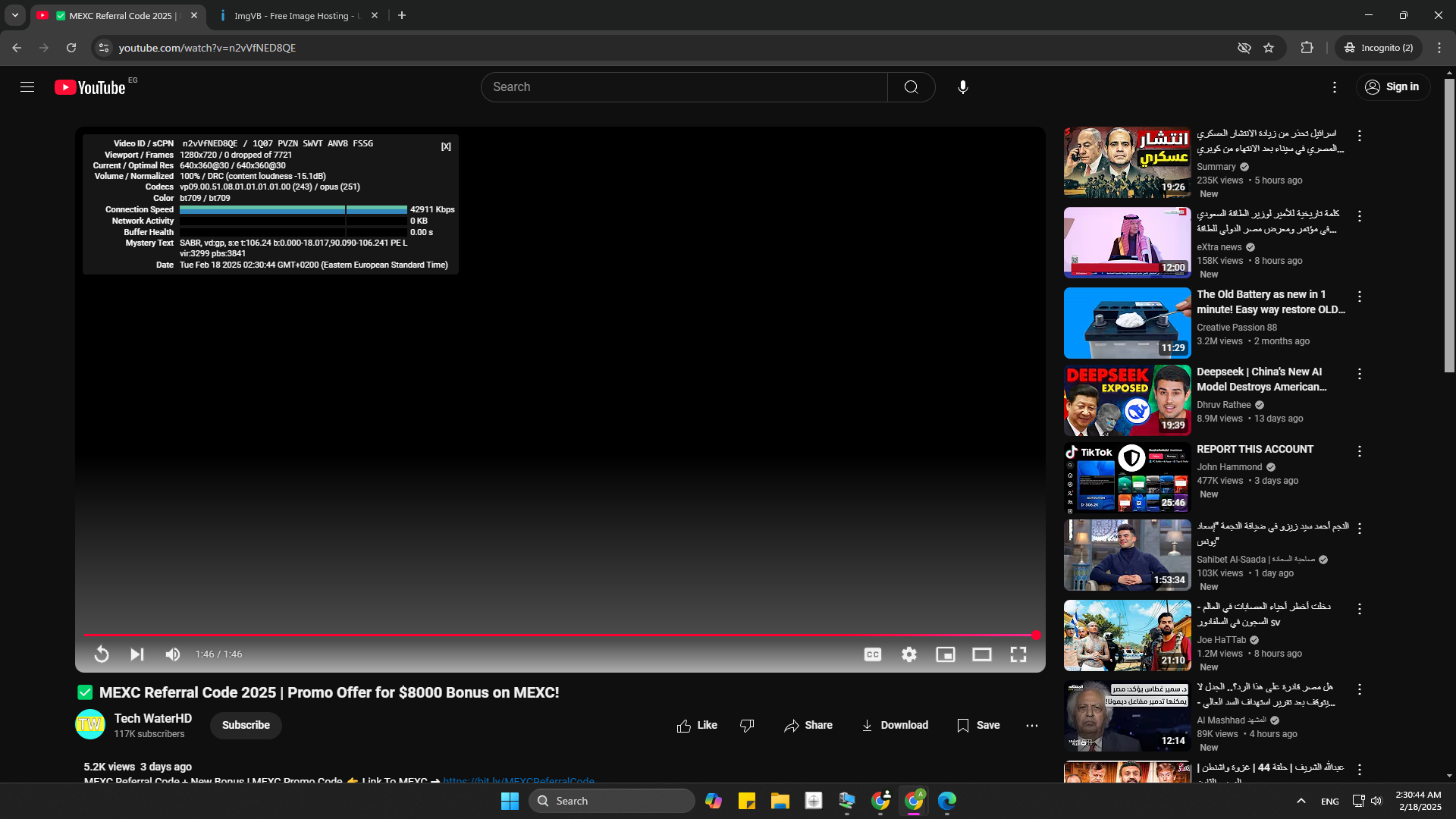The image size is (1456, 819).
Task: Click the Sign in button
Action: click(x=1392, y=87)
